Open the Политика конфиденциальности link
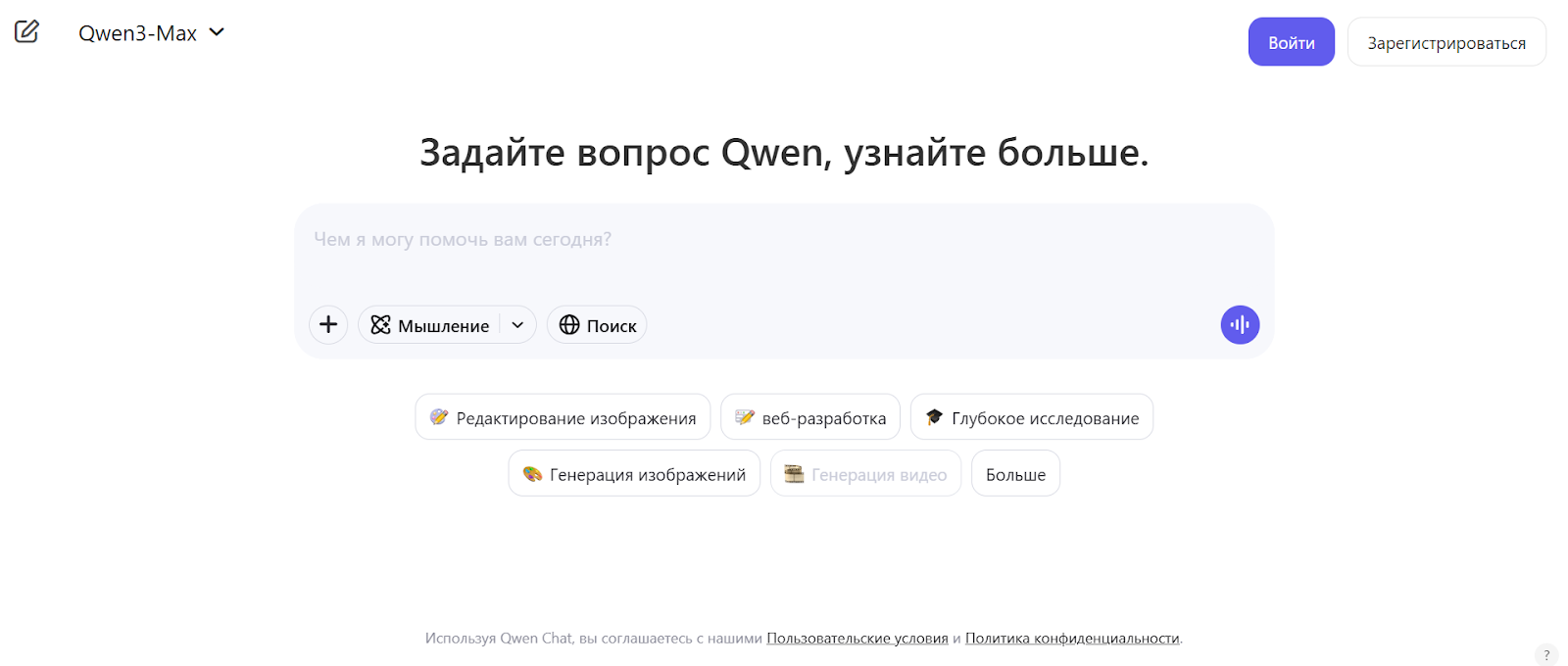The width and height of the screenshot is (1568, 666). click(x=1072, y=639)
